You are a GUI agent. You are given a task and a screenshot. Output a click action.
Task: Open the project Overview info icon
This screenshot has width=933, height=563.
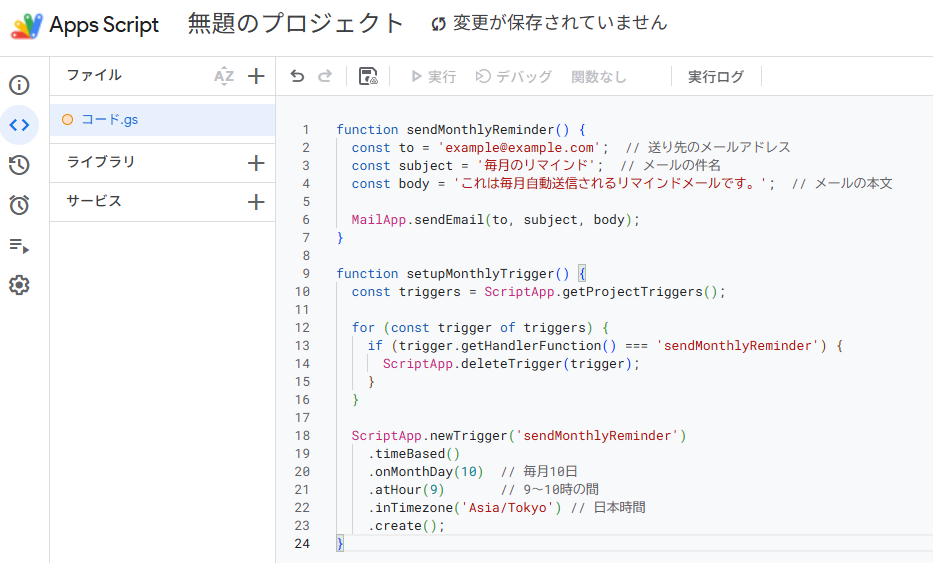[19, 85]
